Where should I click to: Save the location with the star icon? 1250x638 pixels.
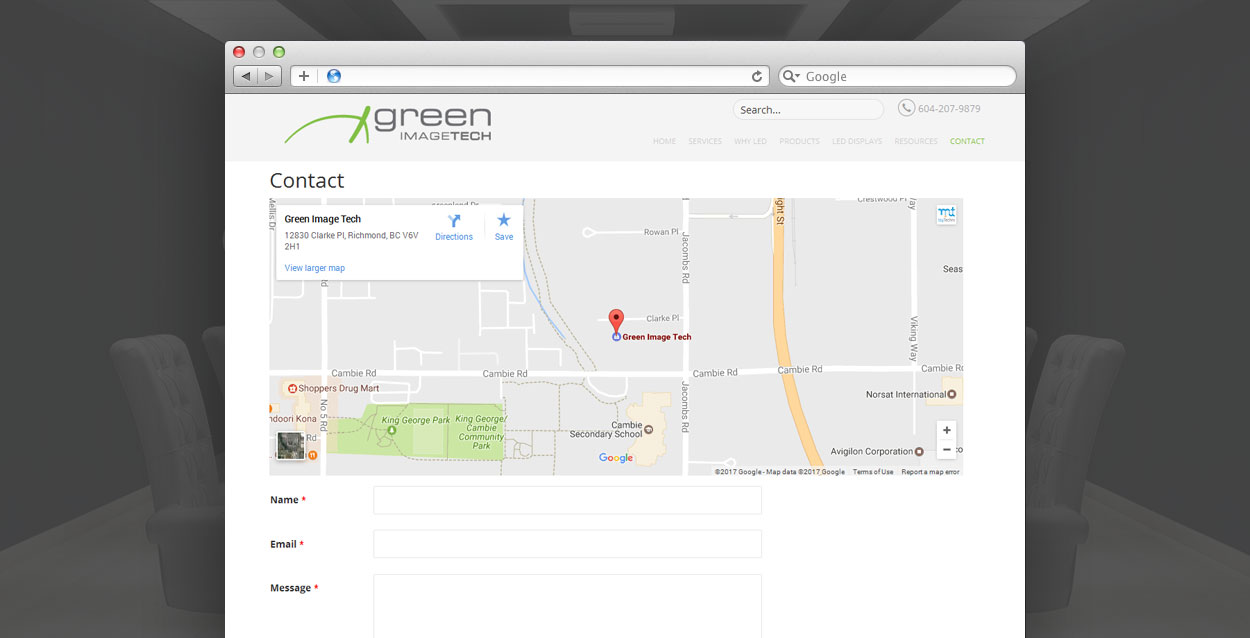pos(504,221)
